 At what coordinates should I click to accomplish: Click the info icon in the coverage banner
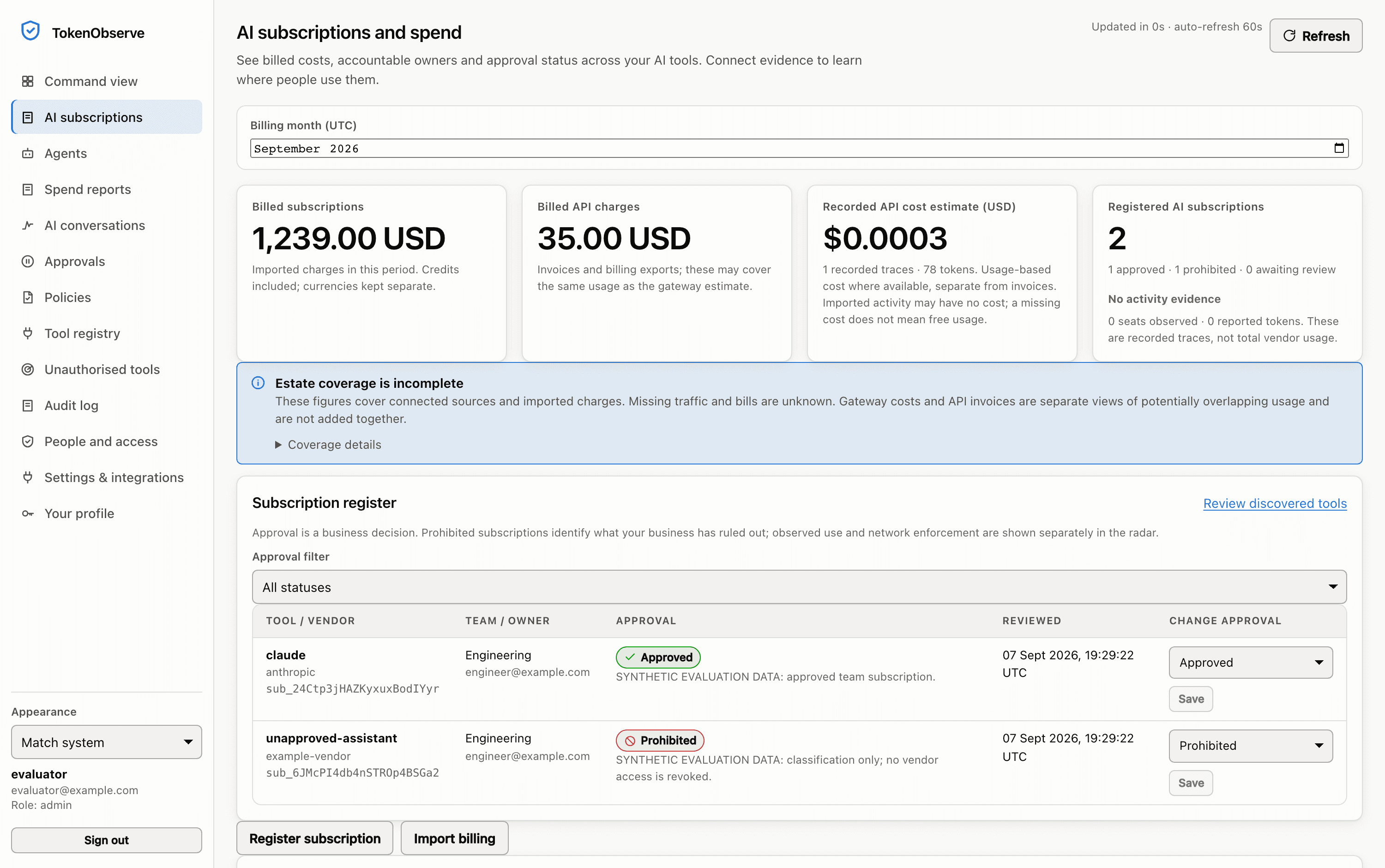point(258,383)
